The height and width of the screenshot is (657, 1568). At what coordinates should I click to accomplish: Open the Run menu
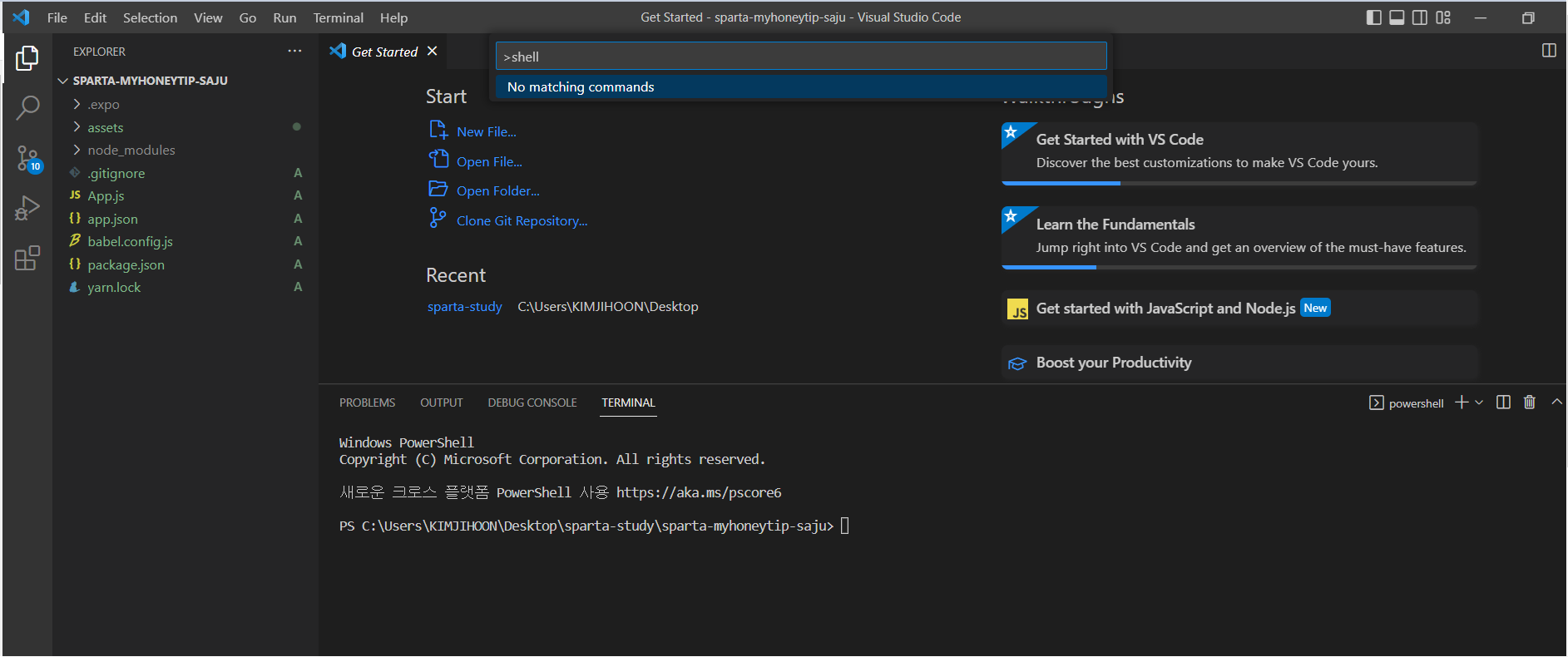pos(284,17)
